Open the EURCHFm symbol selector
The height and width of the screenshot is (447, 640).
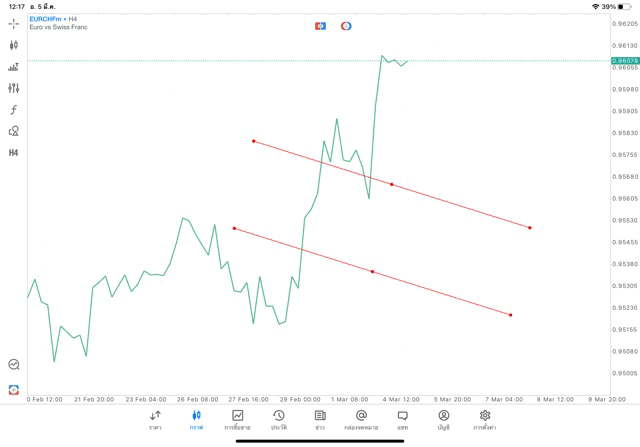pos(48,19)
